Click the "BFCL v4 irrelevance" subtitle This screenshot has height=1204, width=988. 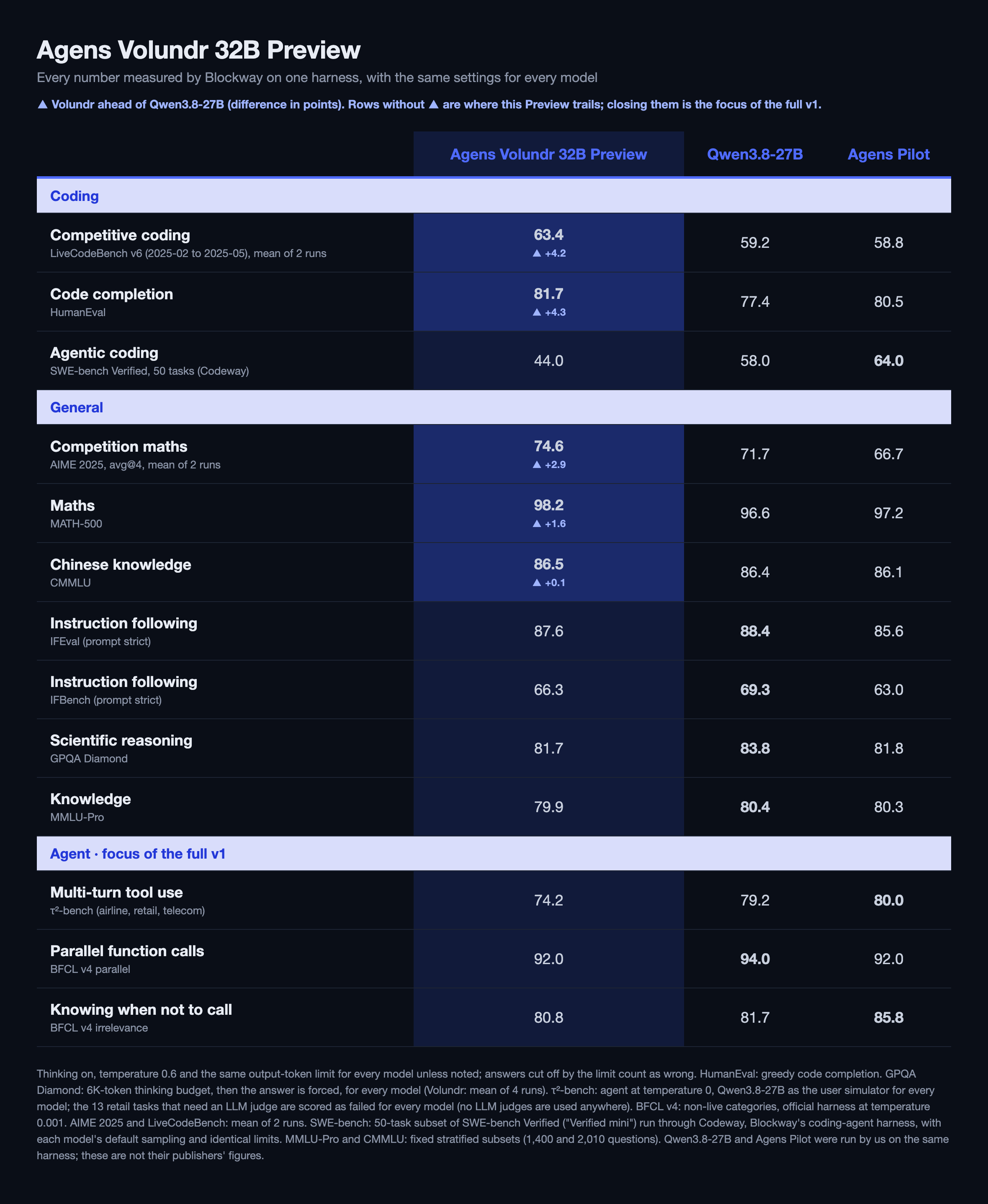coord(99,1028)
